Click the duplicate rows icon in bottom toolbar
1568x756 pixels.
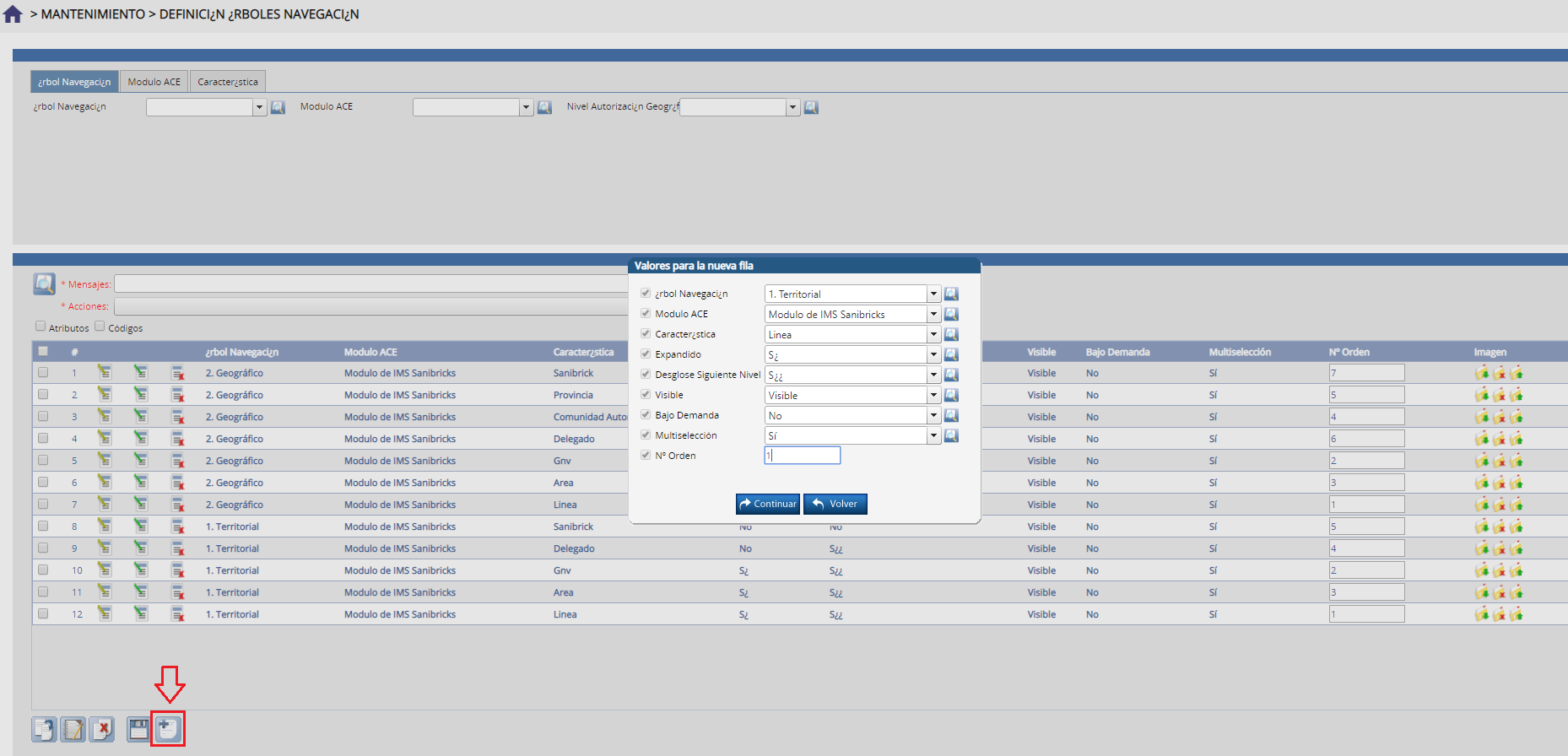(45, 729)
